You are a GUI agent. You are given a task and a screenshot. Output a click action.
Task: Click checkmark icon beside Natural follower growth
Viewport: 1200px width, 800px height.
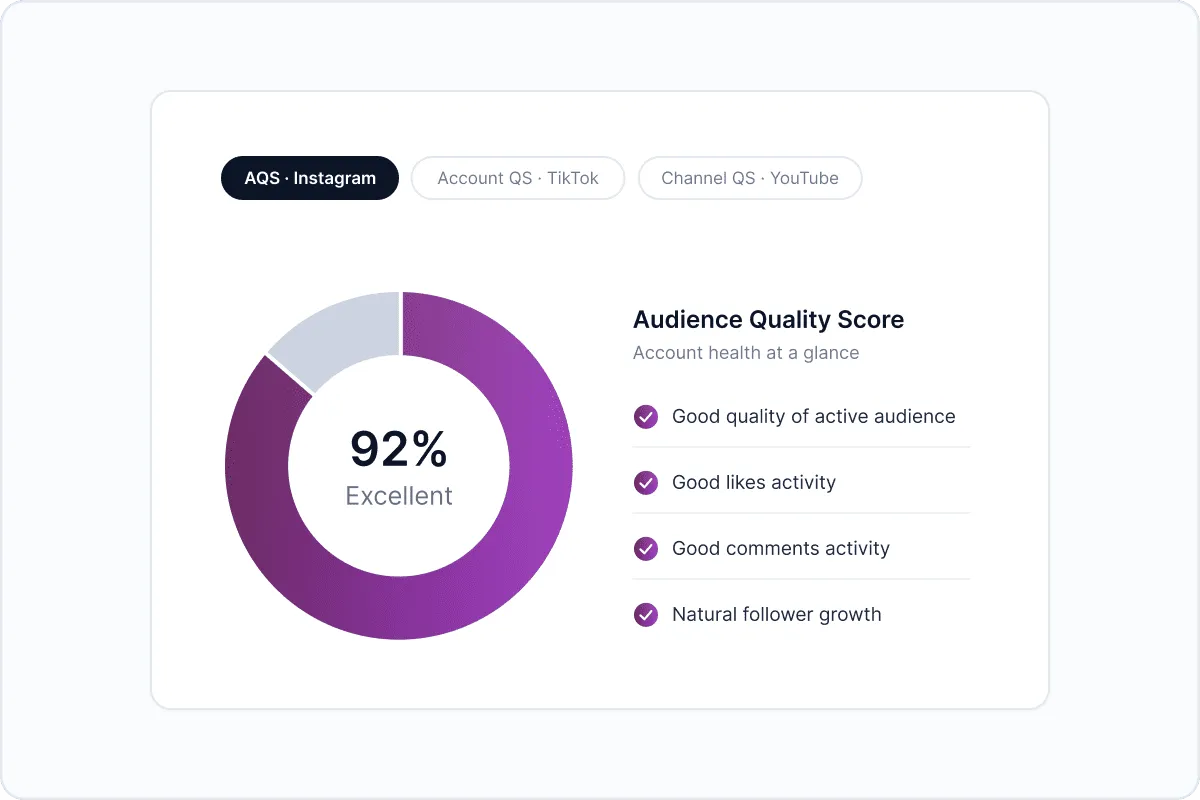[646, 614]
